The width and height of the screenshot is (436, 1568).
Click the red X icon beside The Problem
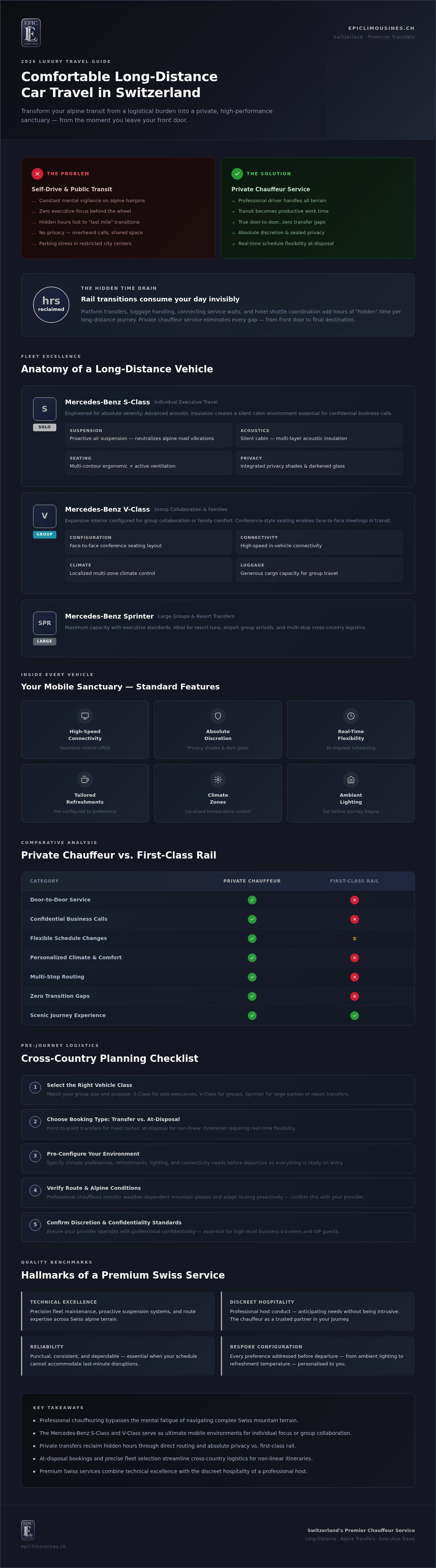[x=37, y=173]
